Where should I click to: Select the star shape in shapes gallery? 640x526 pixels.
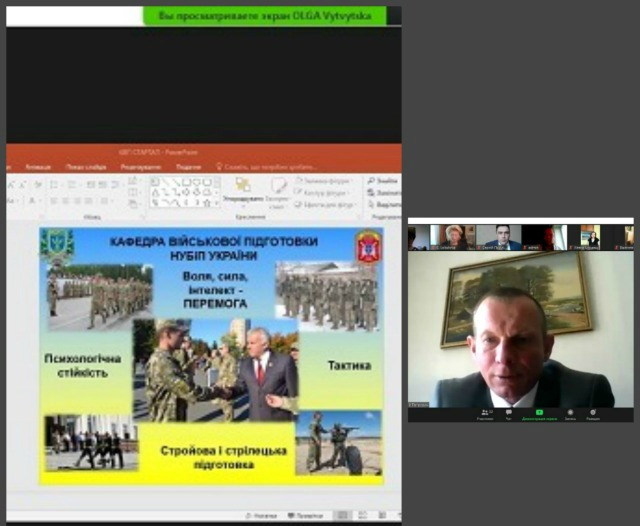click(x=207, y=202)
